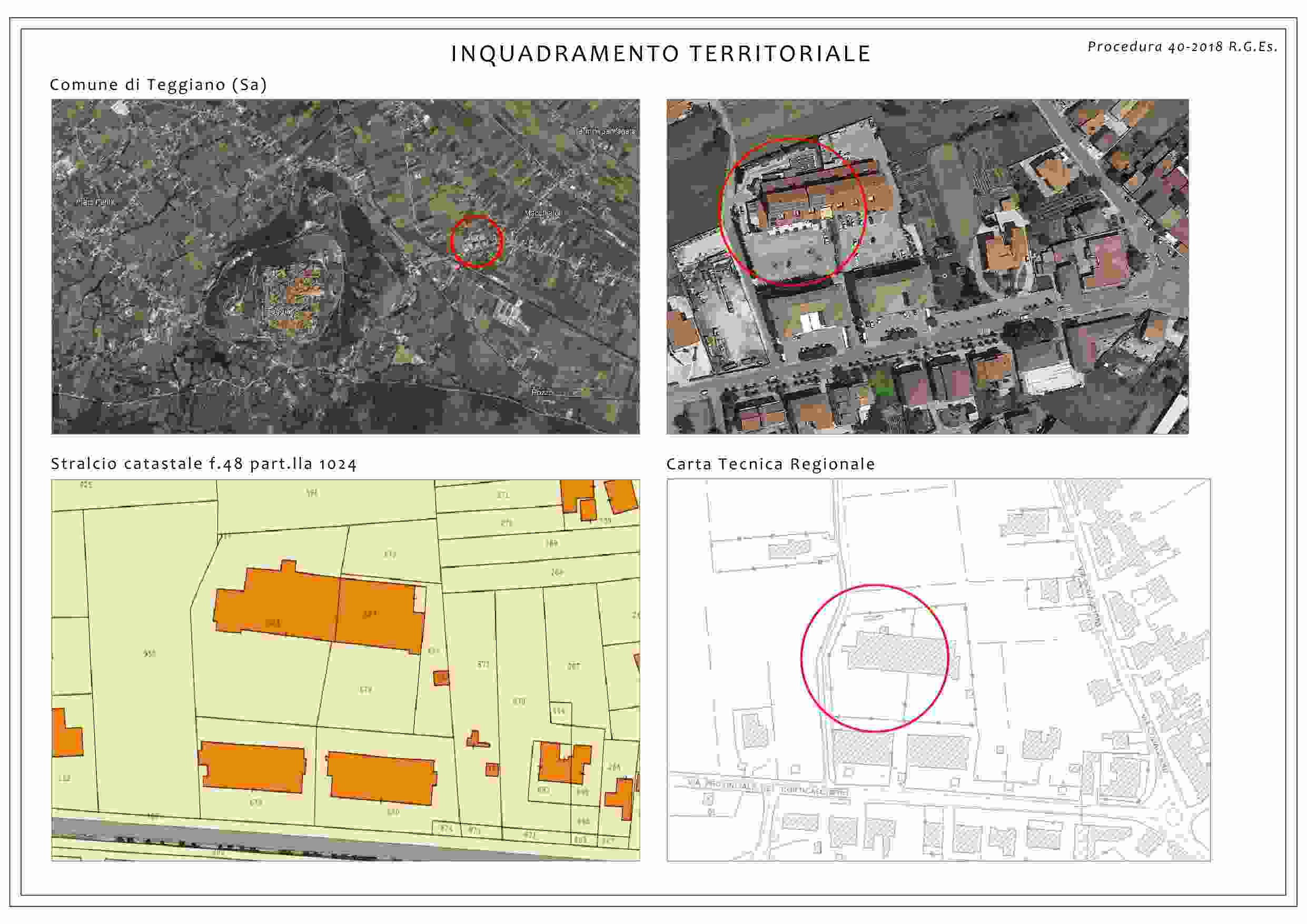Image resolution: width=1307 pixels, height=924 pixels.
Task: Click the 'INQUADRAMENTO TERRITORIALE' title heading
Action: click(x=660, y=54)
